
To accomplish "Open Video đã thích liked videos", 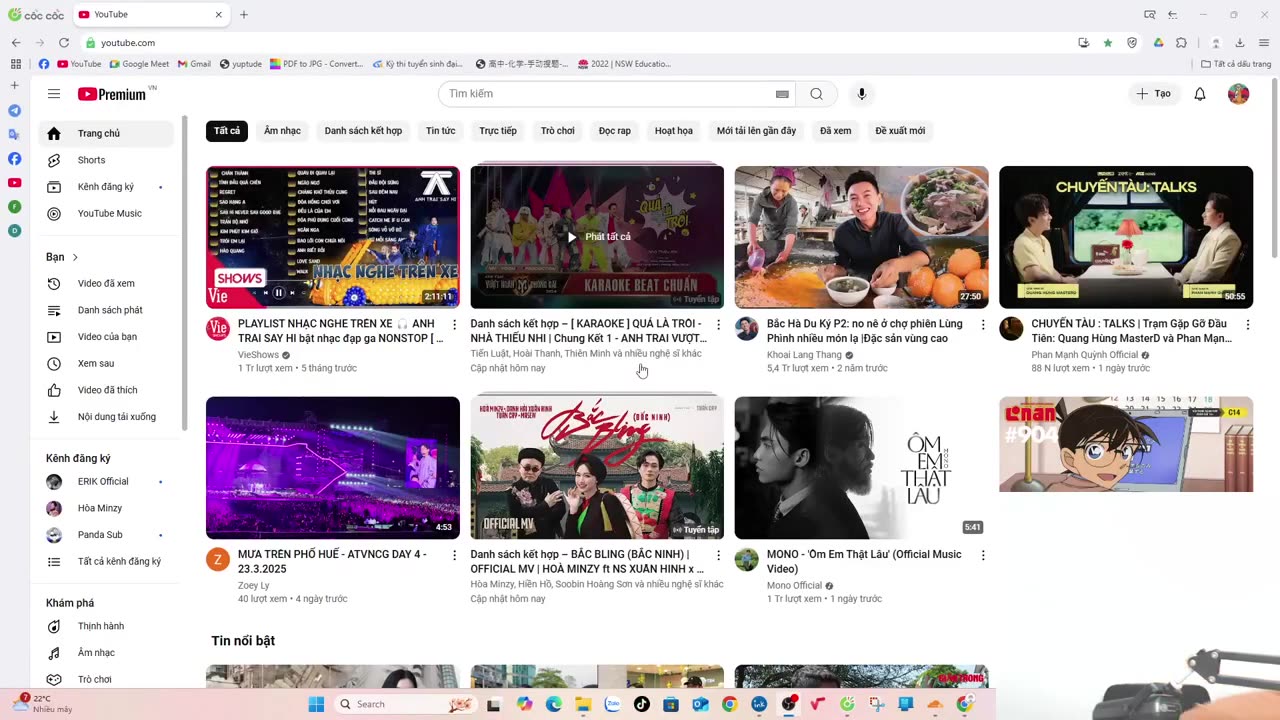I will [108, 390].
